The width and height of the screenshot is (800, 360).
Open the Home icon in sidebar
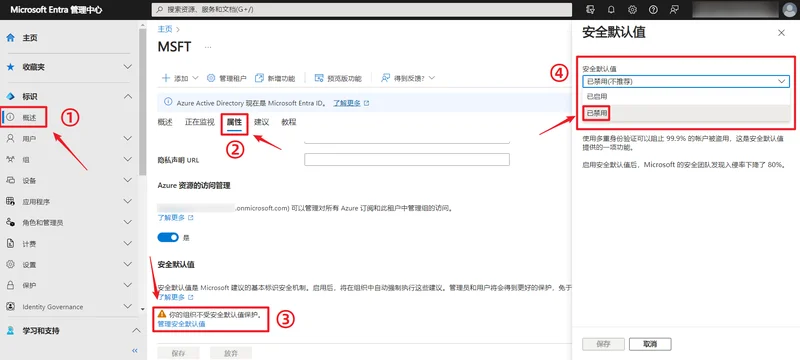point(10,38)
